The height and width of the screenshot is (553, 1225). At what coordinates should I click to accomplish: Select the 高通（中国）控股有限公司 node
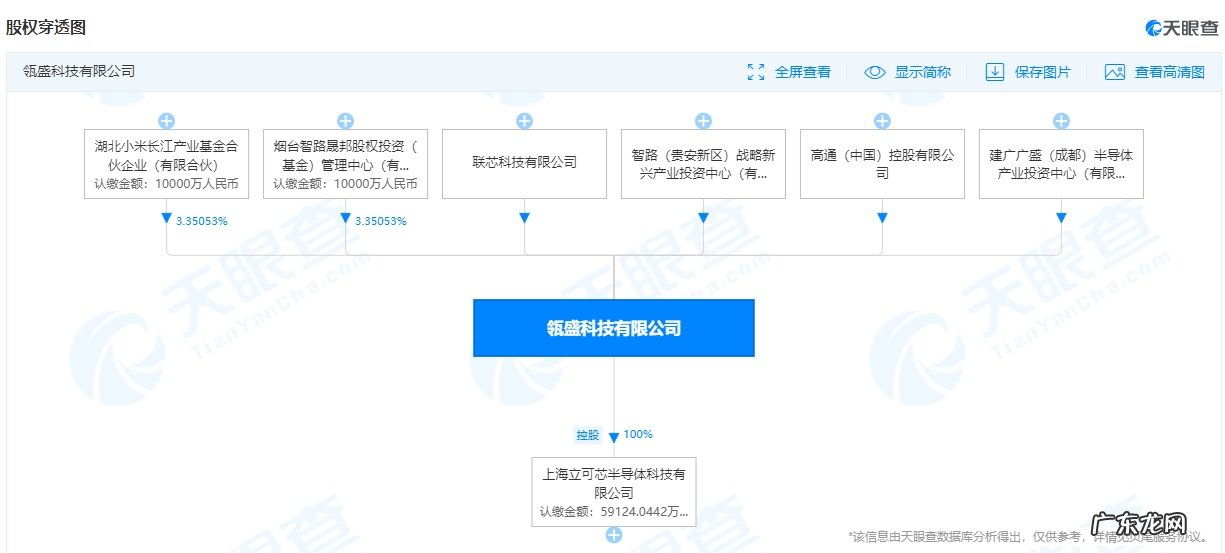coord(882,164)
